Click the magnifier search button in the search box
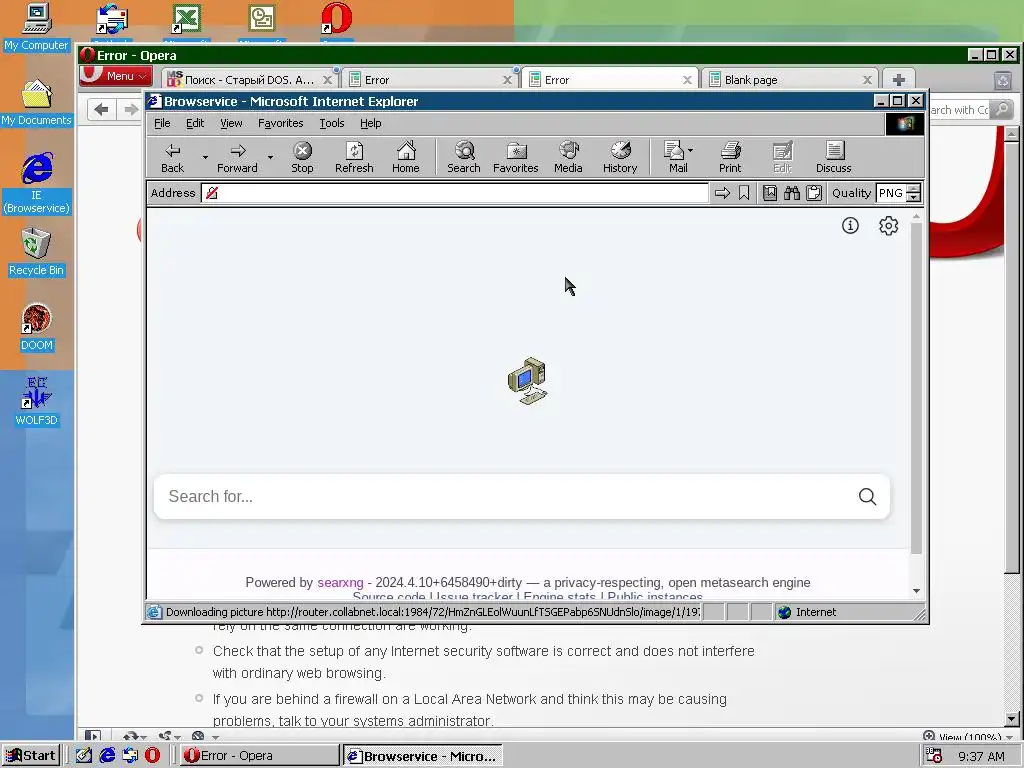Image resolution: width=1024 pixels, height=768 pixels. pyautogui.click(x=867, y=496)
